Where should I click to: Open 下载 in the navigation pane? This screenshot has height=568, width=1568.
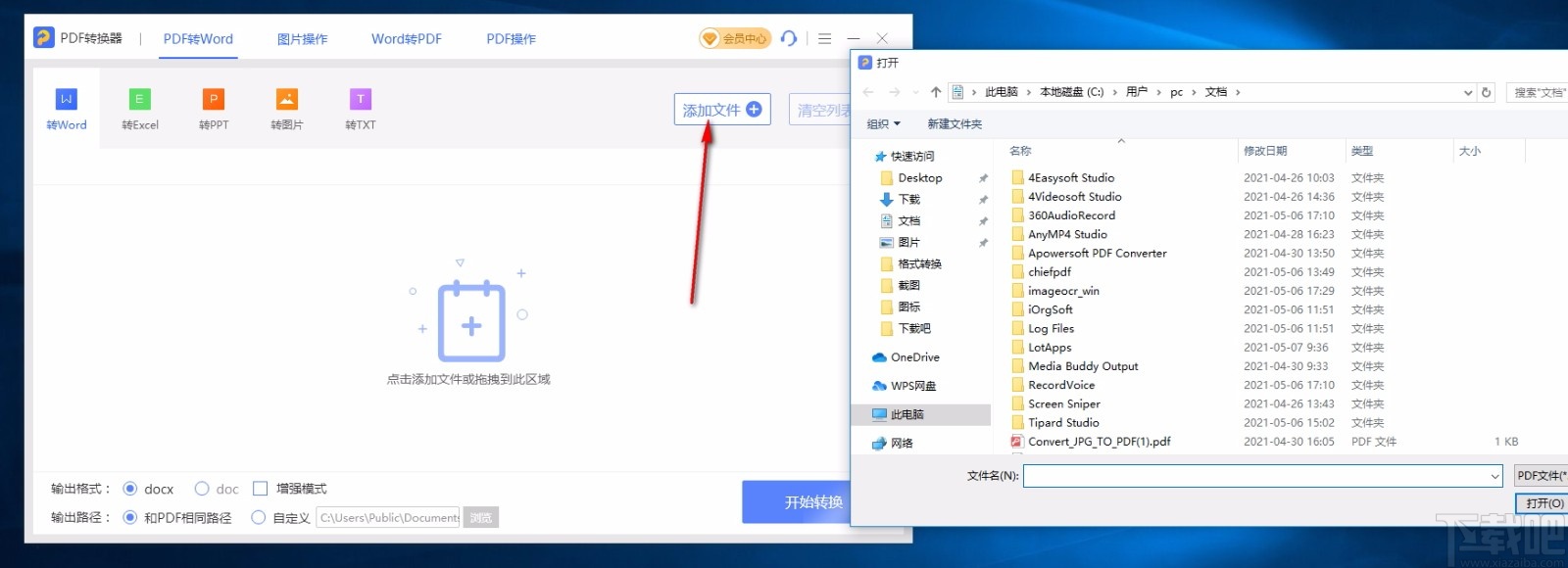[908, 199]
